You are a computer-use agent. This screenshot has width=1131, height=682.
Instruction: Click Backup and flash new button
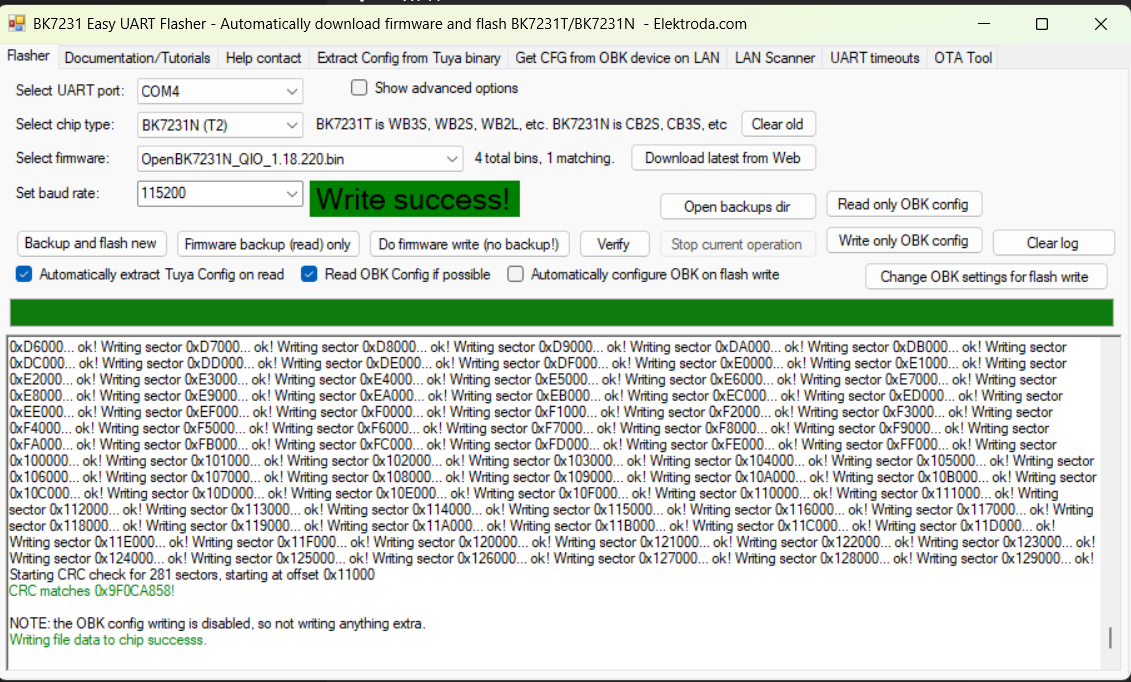(91, 243)
